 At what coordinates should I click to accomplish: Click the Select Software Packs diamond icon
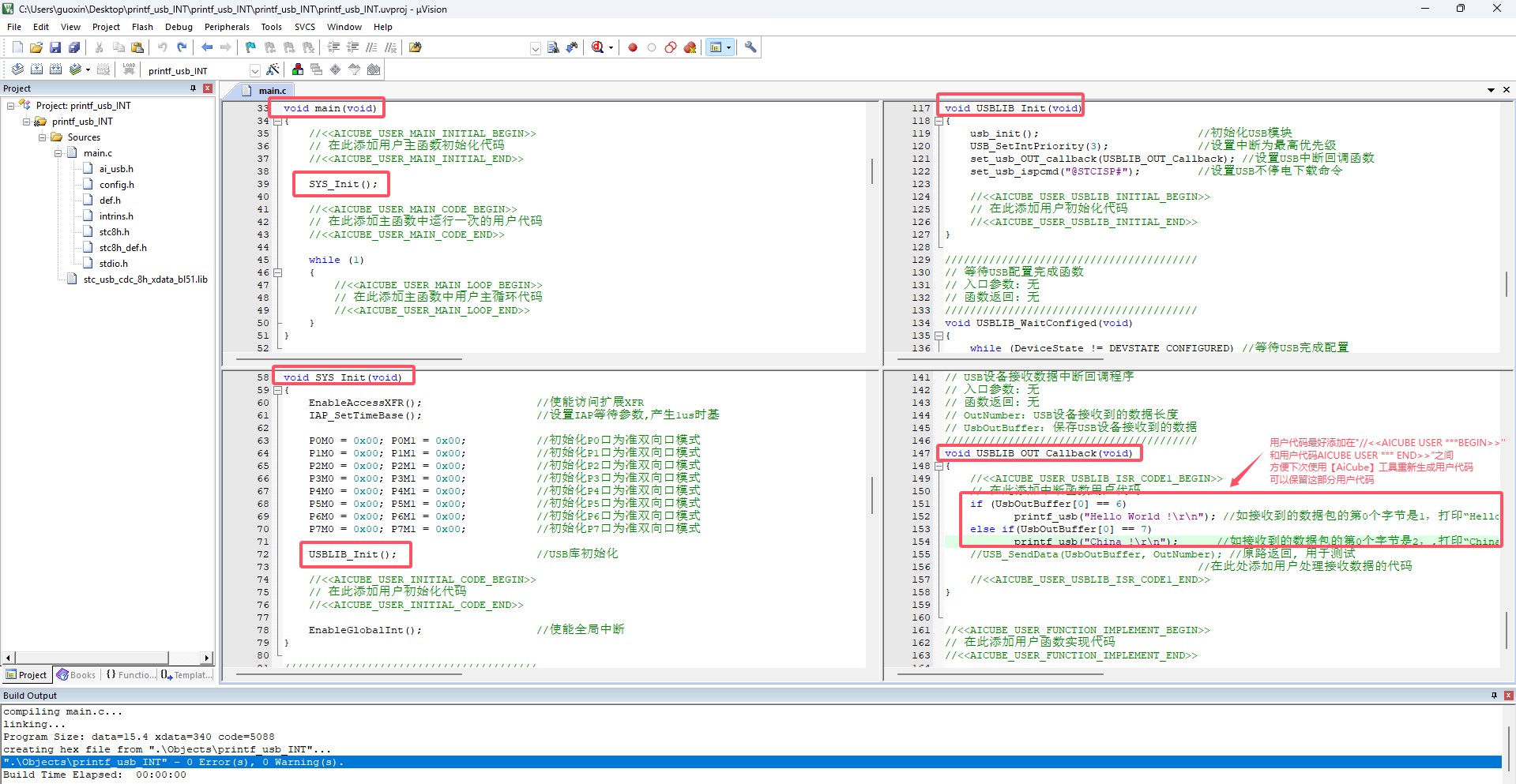click(335, 69)
